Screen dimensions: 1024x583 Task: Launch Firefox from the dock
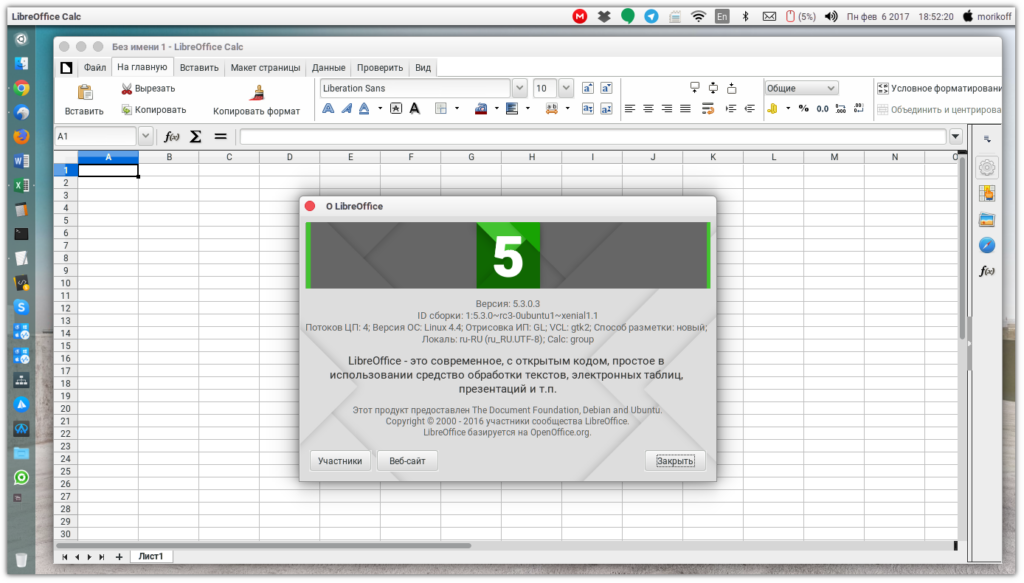(22, 136)
